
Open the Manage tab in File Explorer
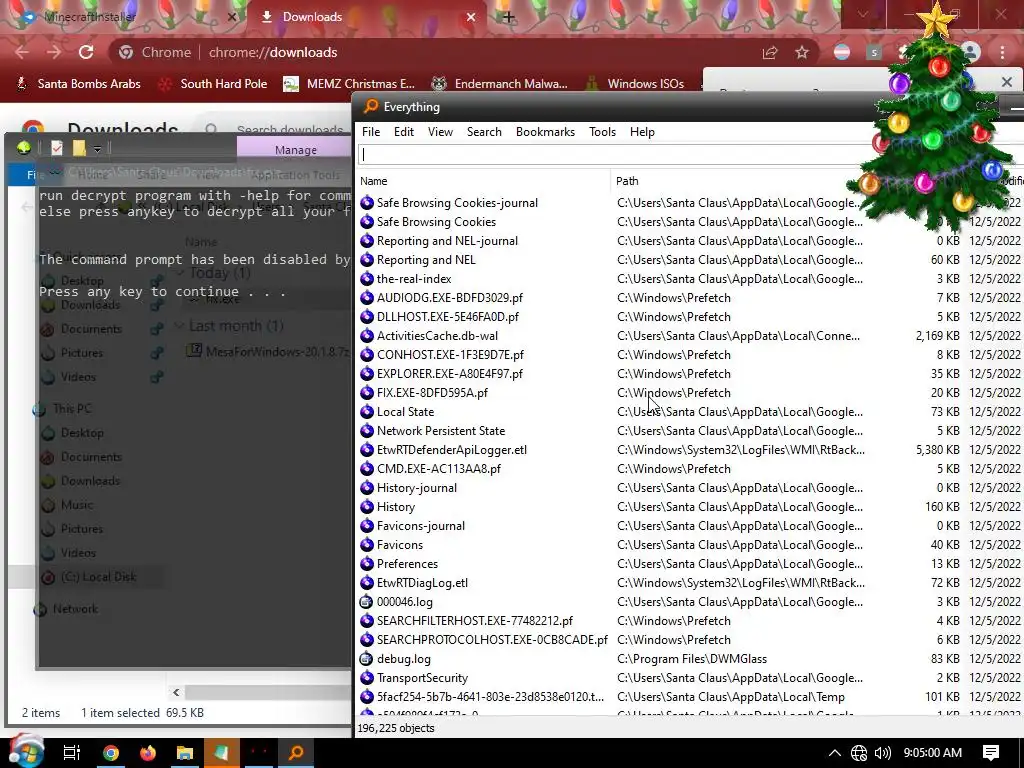click(295, 150)
